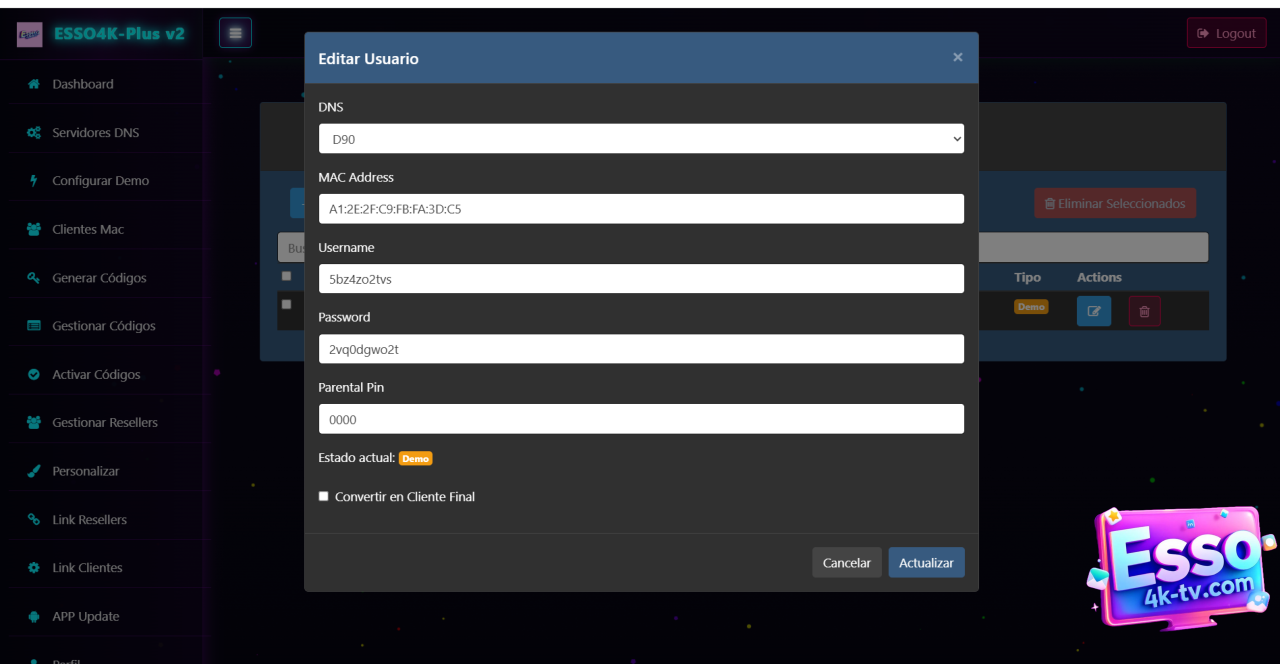The width and height of the screenshot is (1280, 664).
Task: Click the Servidores DNS gears icon
Action: [x=34, y=133]
